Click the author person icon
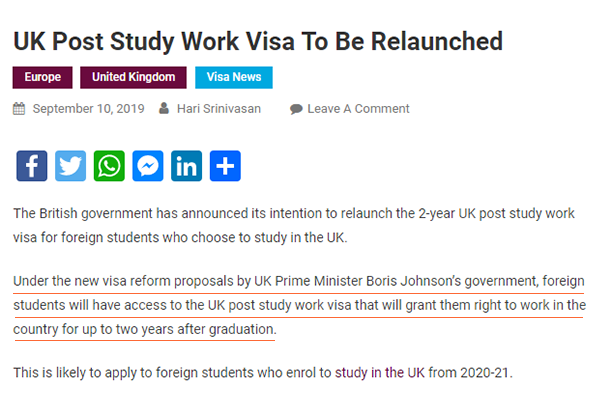Screen dimensions: 600x400 click(163, 108)
